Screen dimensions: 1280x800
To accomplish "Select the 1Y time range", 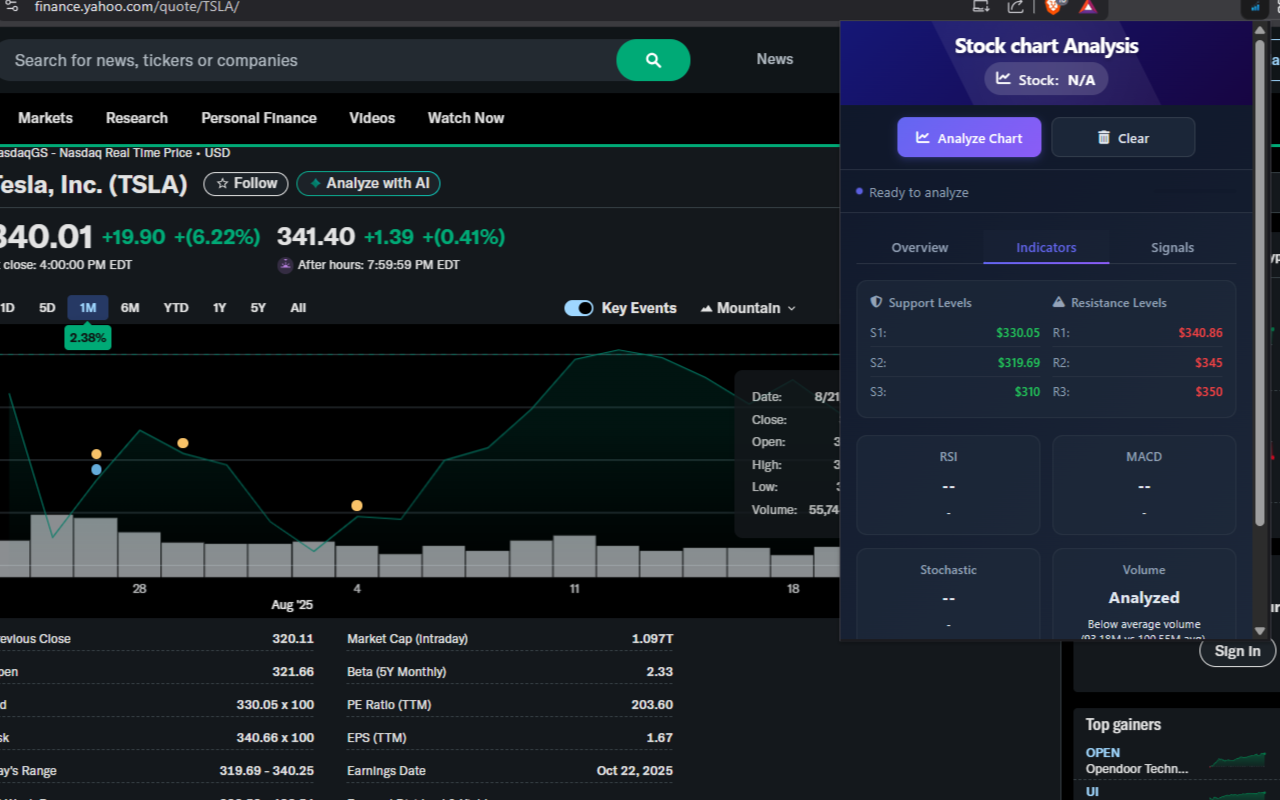I will 220,308.
